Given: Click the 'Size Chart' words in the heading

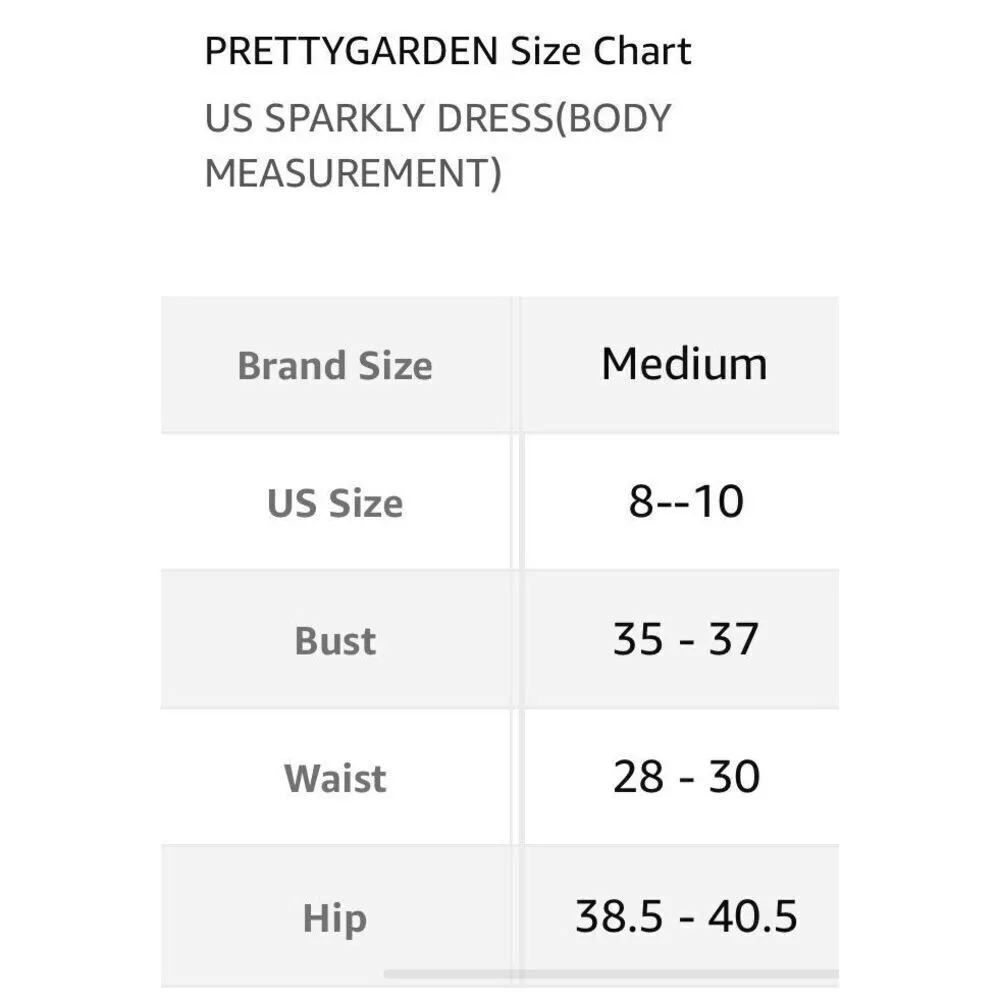Looking at the screenshot, I should (x=601, y=51).
